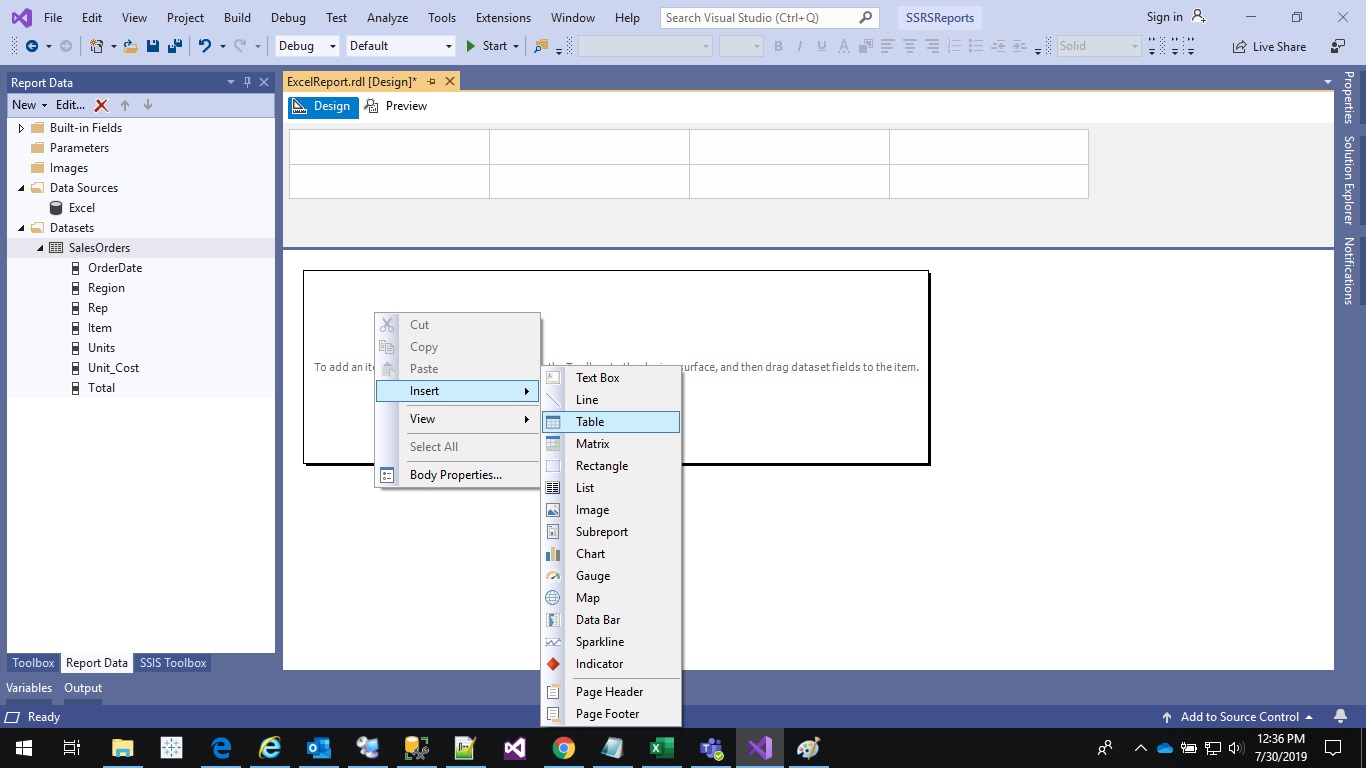Click the red X delete icon in Report Data

(101, 105)
